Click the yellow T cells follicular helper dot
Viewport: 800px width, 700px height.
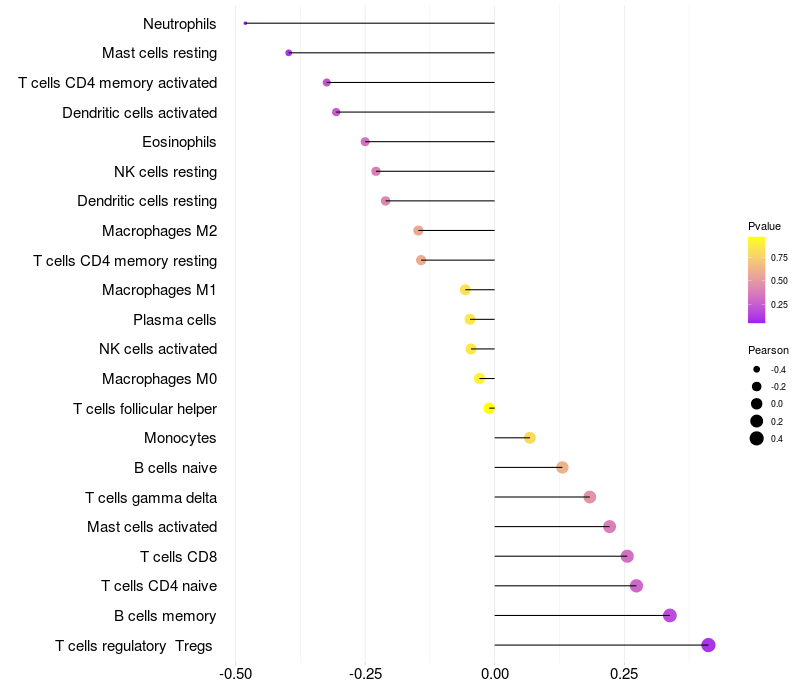point(489,408)
